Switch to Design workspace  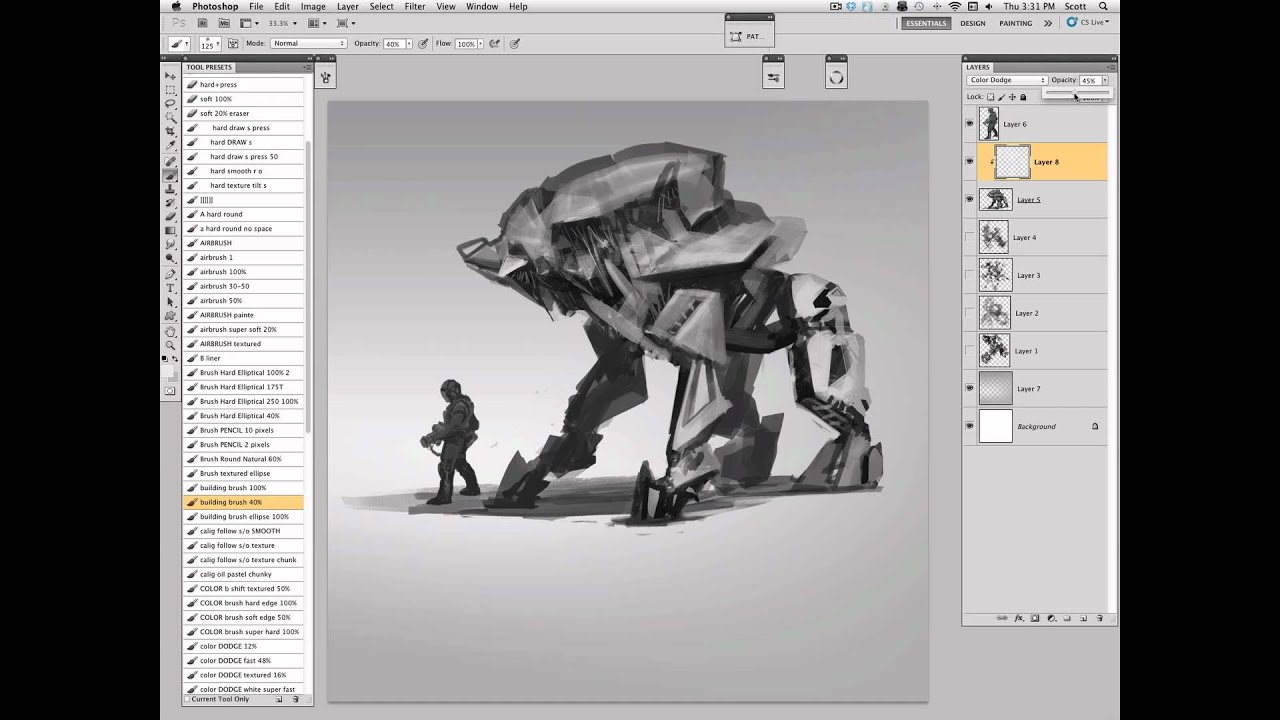click(x=973, y=23)
